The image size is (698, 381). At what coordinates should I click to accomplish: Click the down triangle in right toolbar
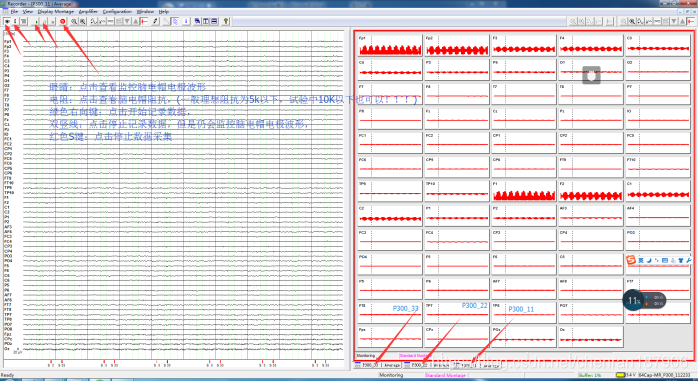click(674, 21)
